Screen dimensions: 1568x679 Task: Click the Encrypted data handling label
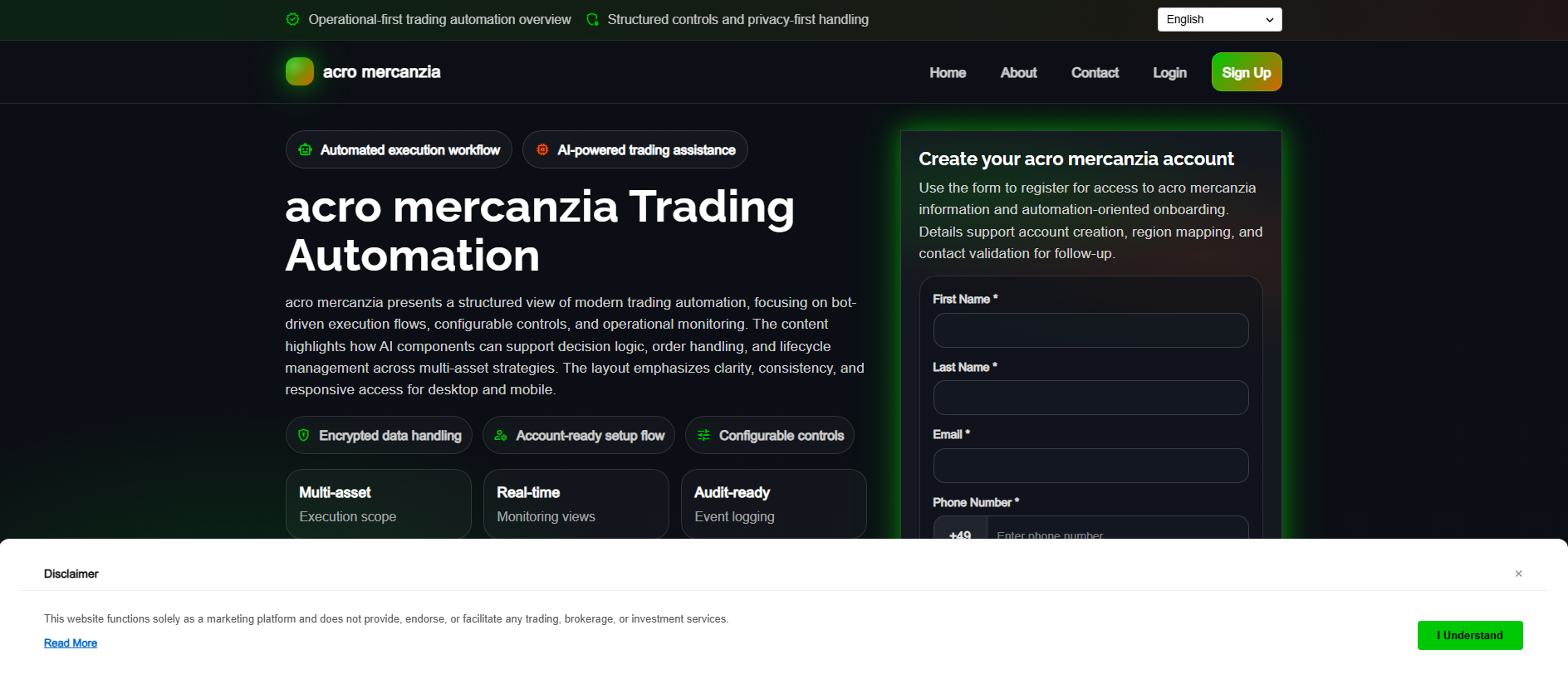point(390,436)
